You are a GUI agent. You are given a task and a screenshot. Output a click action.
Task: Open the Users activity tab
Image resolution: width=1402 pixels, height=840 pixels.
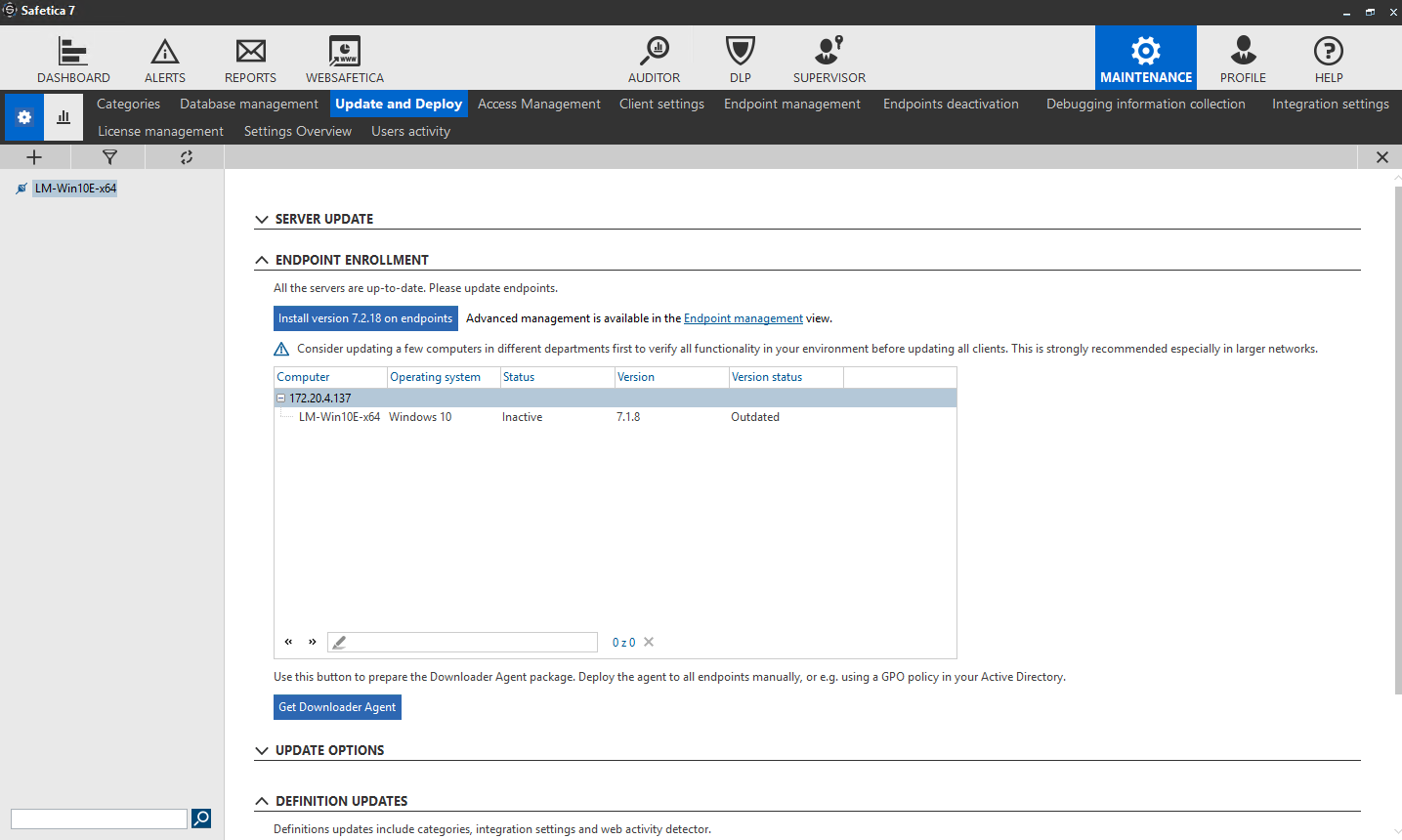point(410,131)
